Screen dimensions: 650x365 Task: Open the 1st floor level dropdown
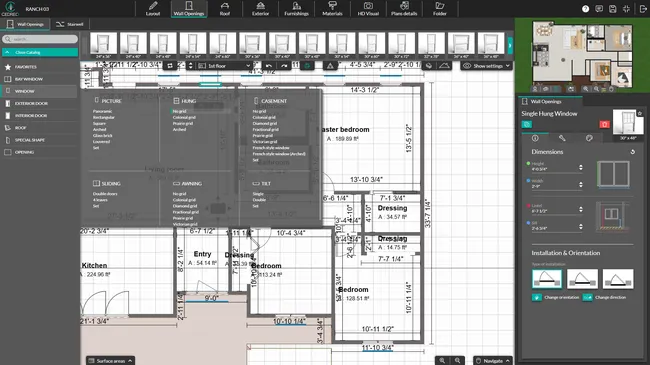tap(224, 66)
